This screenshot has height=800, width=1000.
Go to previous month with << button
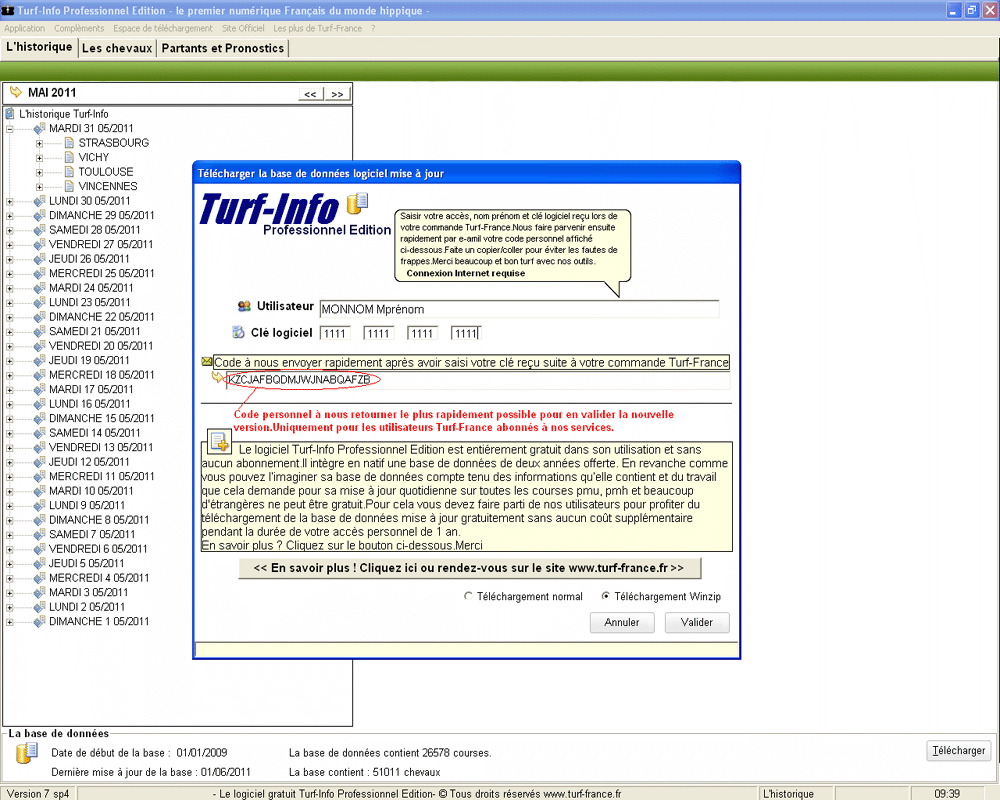tap(311, 94)
